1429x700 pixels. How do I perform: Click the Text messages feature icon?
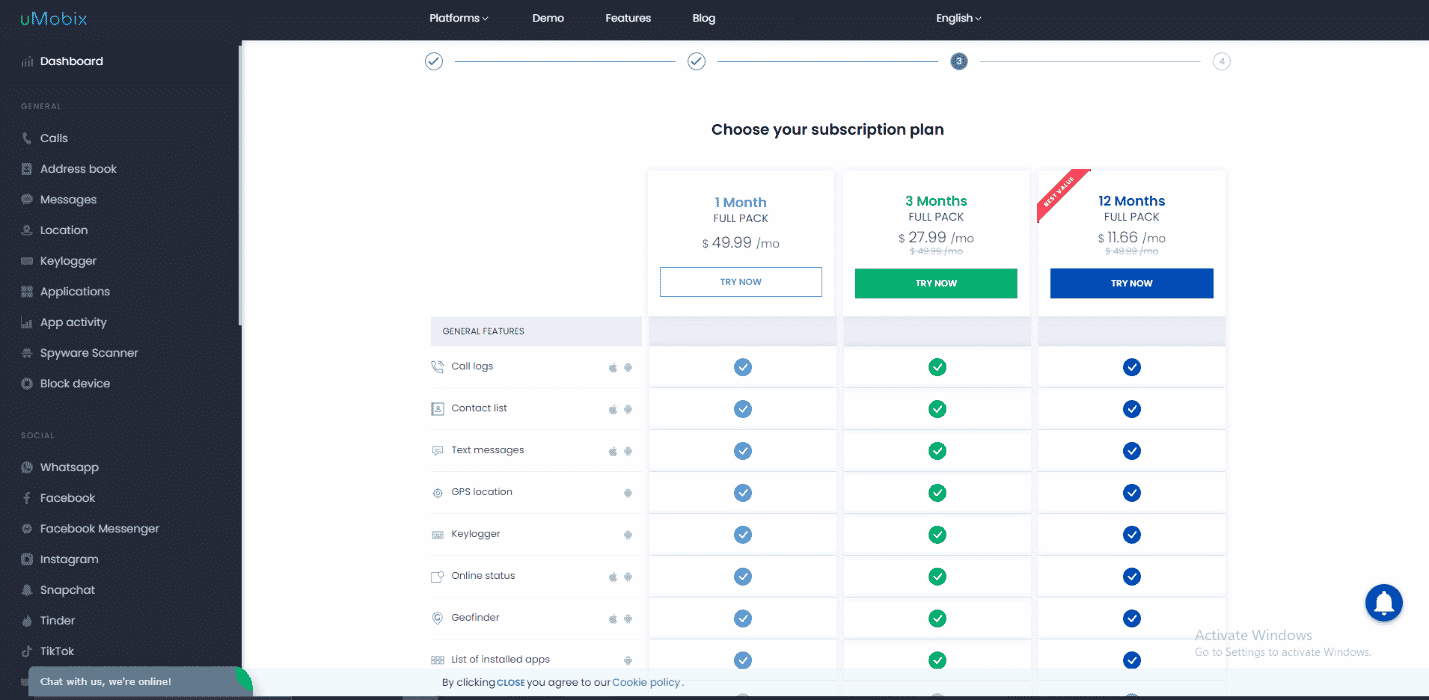[x=437, y=451]
